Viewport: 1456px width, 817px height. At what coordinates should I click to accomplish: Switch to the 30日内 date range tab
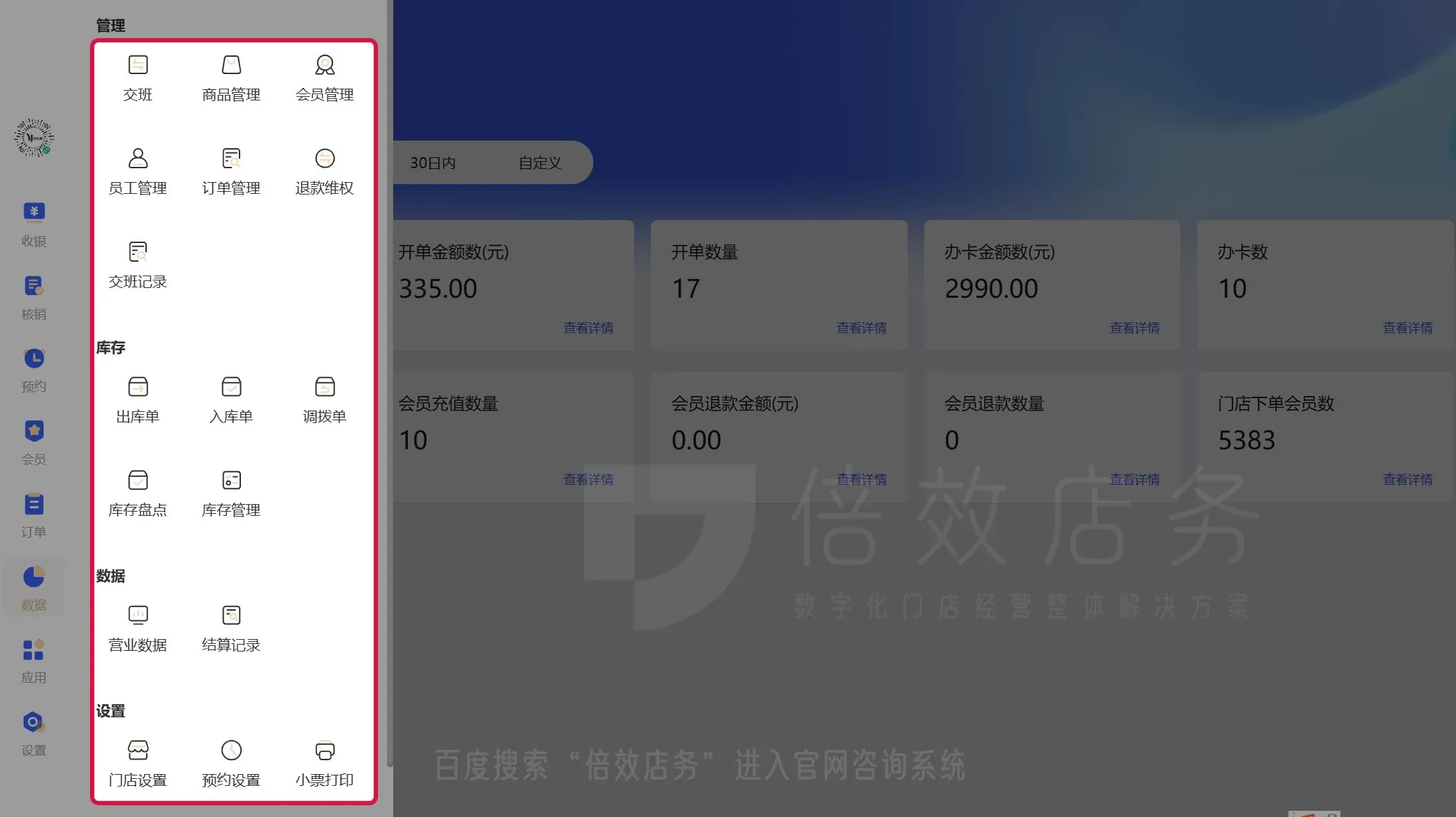[x=433, y=163]
